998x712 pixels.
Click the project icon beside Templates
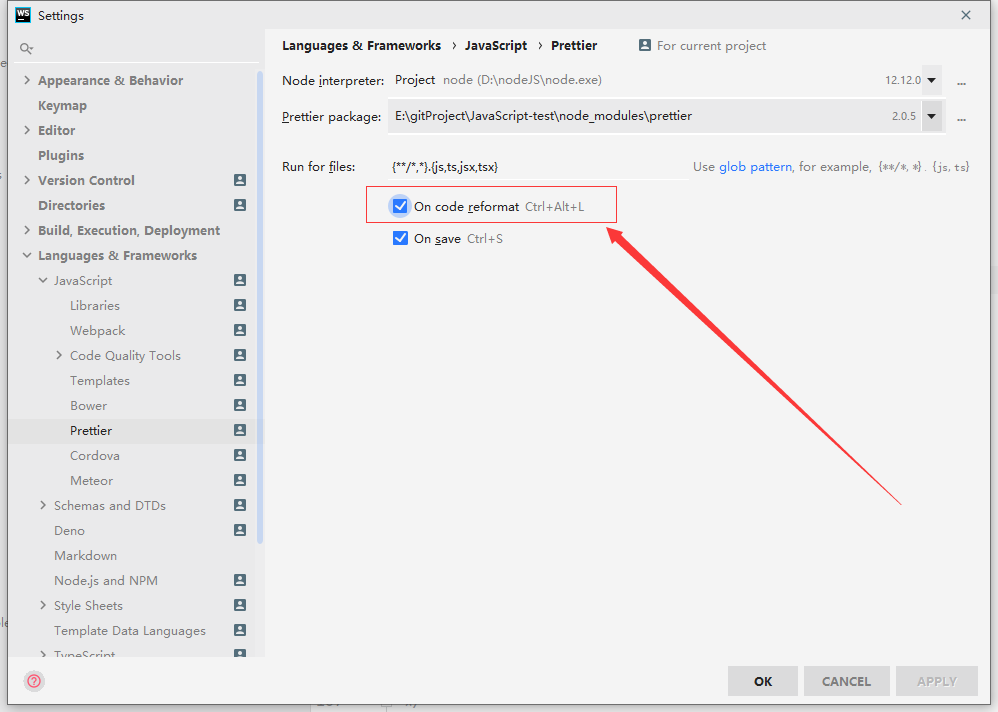240,380
